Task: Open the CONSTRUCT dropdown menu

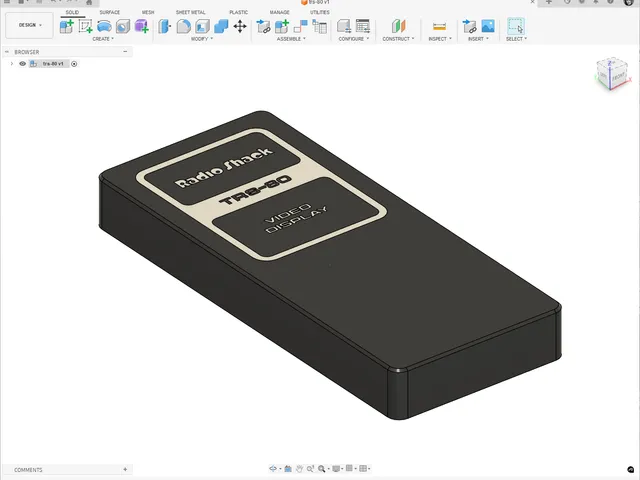Action: tap(398, 39)
